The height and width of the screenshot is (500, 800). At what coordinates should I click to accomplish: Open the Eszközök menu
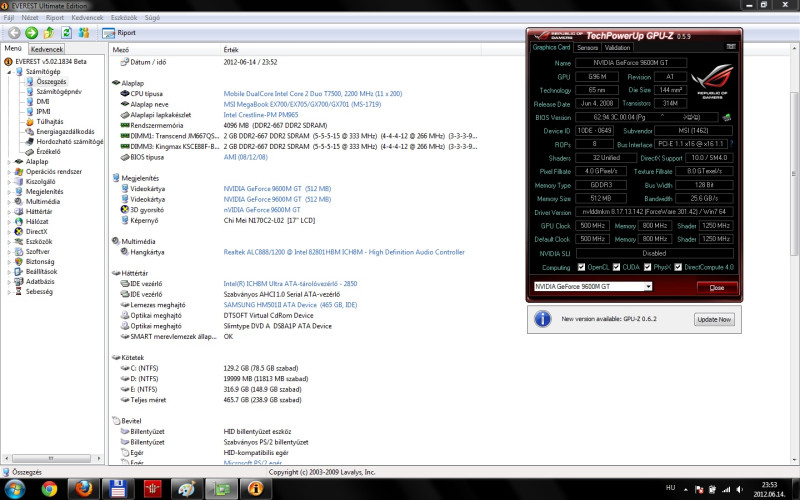point(124,17)
